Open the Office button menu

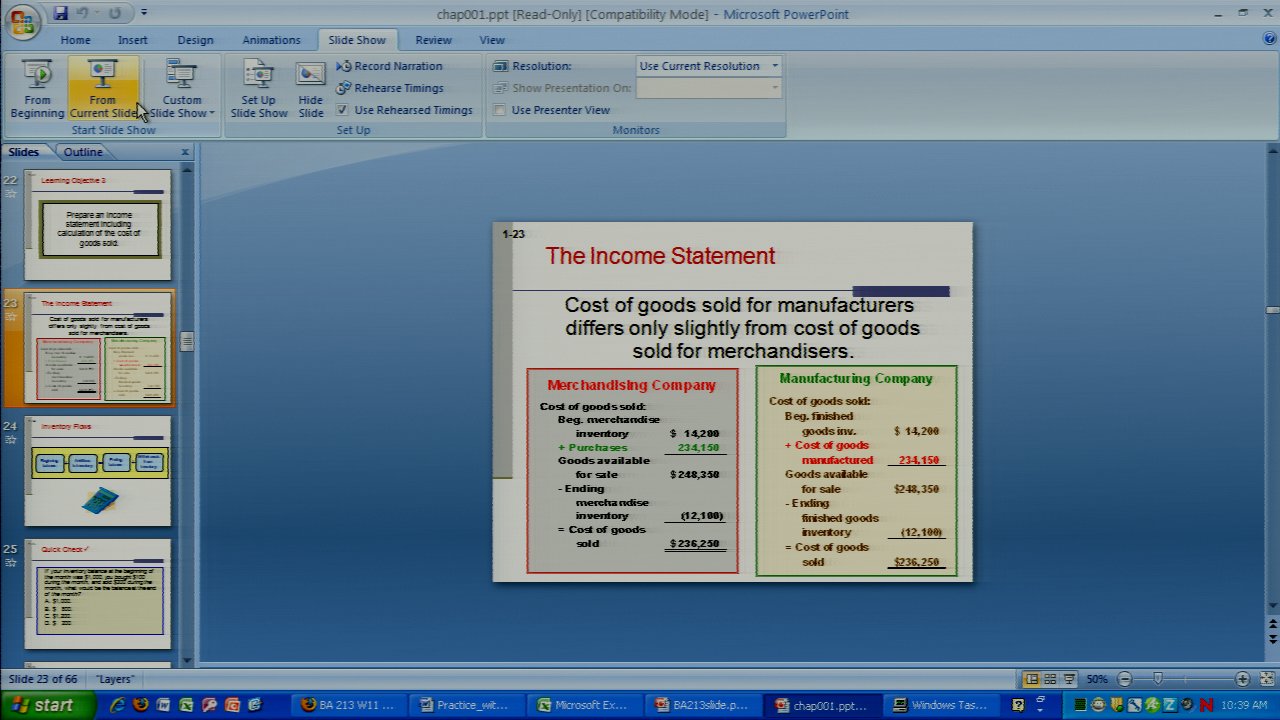tap(22, 21)
